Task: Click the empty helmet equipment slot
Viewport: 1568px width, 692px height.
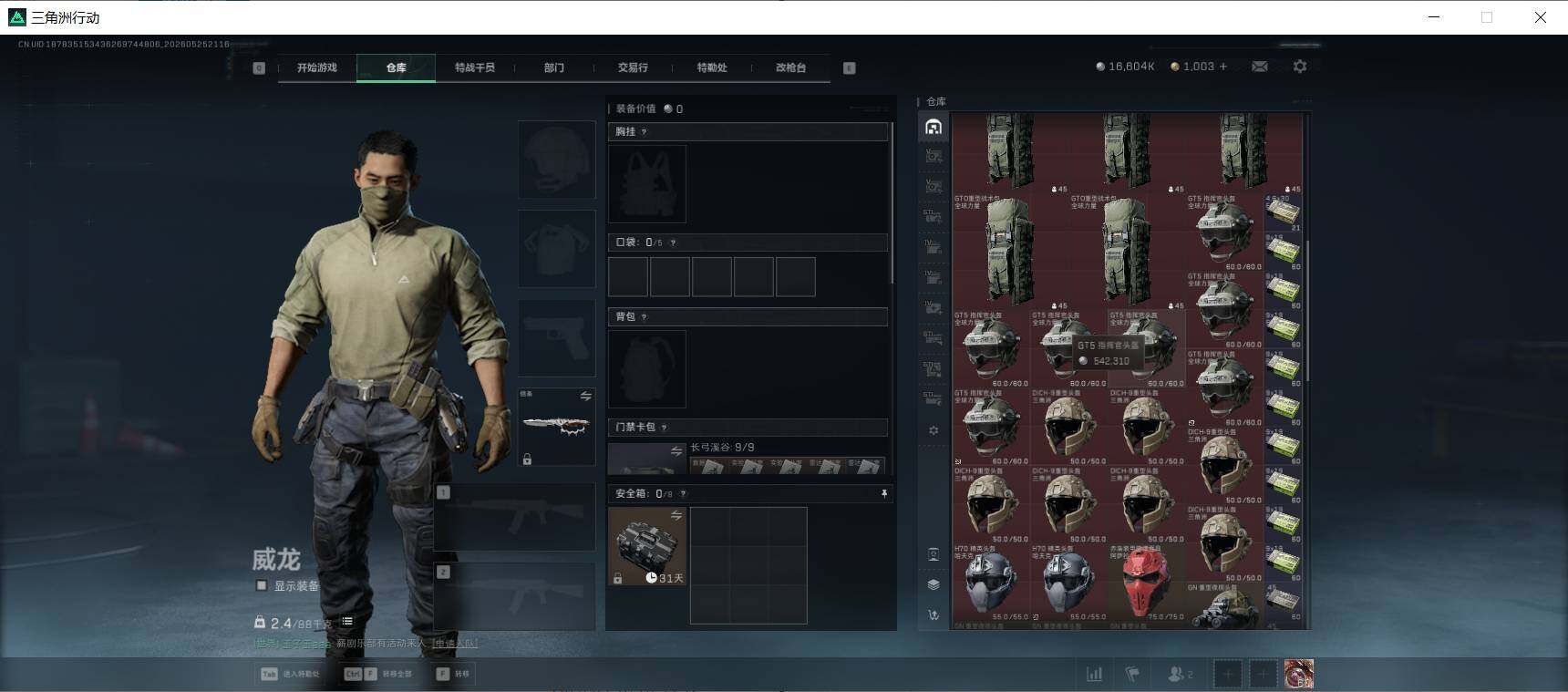Action: coord(557,160)
